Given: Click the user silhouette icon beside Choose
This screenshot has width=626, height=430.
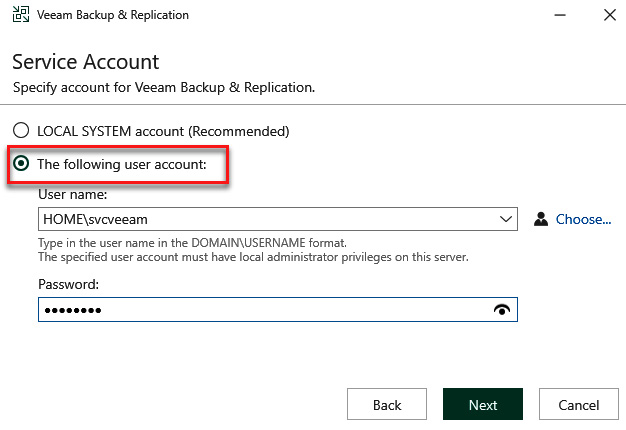Looking at the screenshot, I should [541, 219].
